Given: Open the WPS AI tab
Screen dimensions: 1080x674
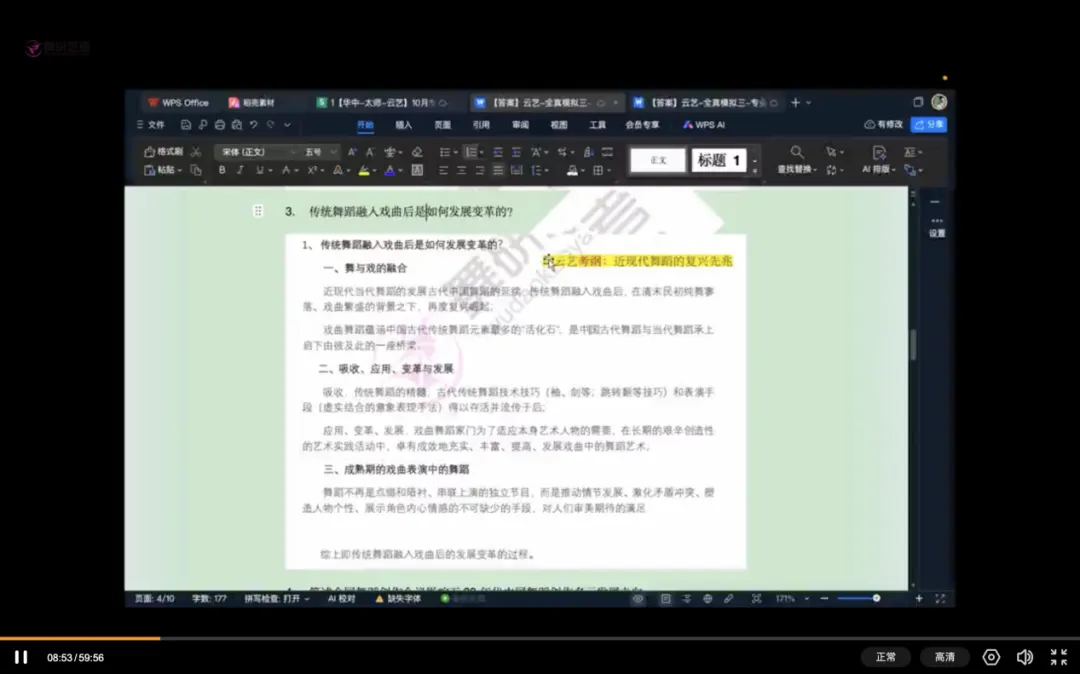Looking at the screenshot, I should click(704, 125).
